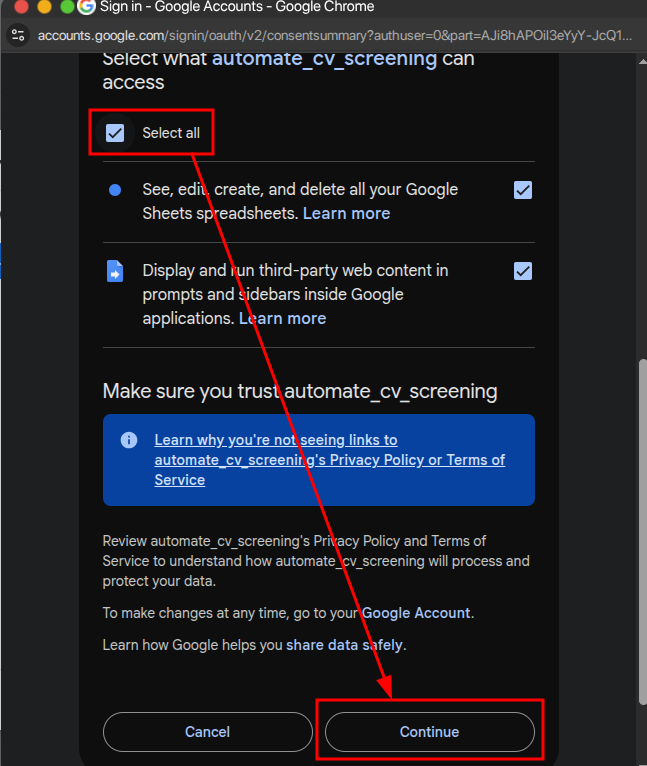647x766 pixels.
Task: Open the Learn why you're not seeing links notice
Action: [329, 460]
